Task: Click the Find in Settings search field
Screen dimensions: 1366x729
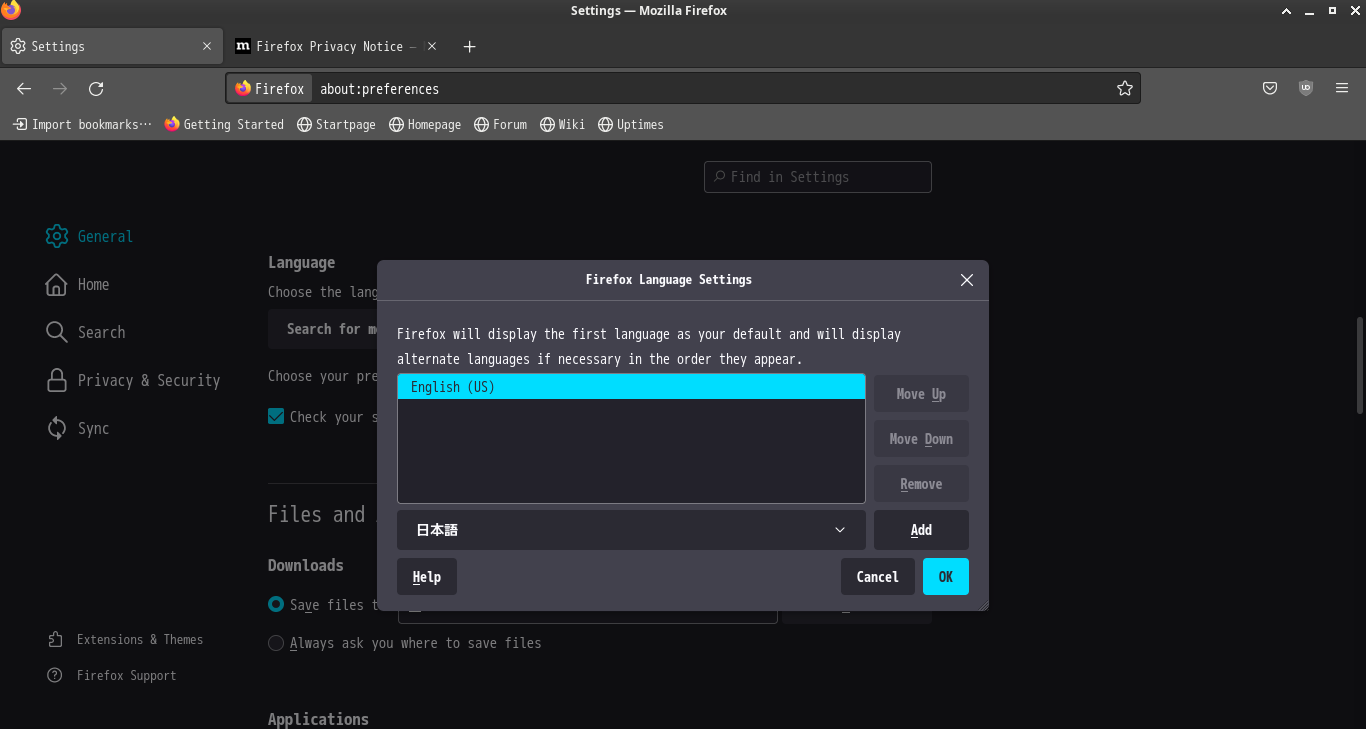Action: point(818,177)
